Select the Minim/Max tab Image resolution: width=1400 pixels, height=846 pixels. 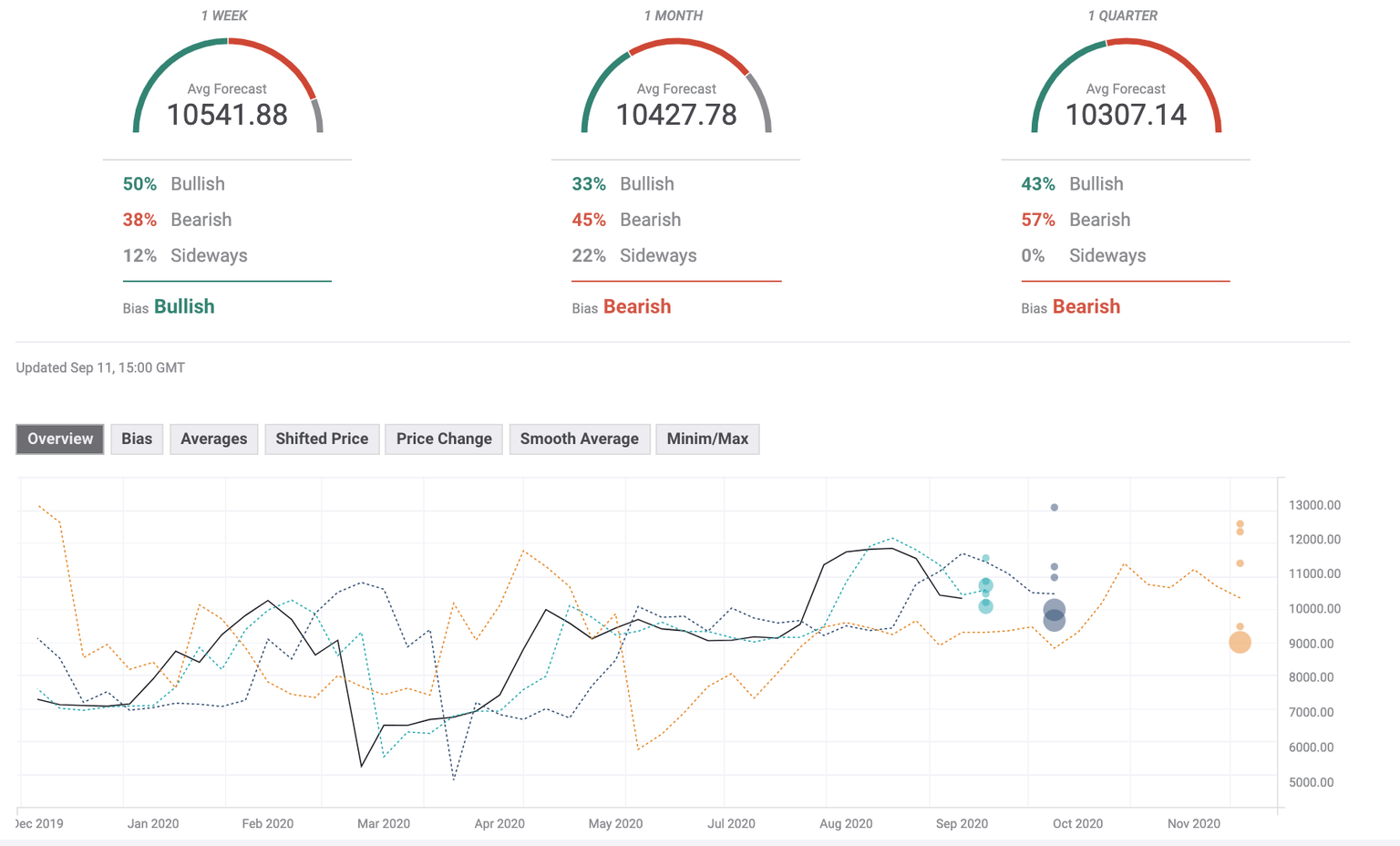click(707, 438)
